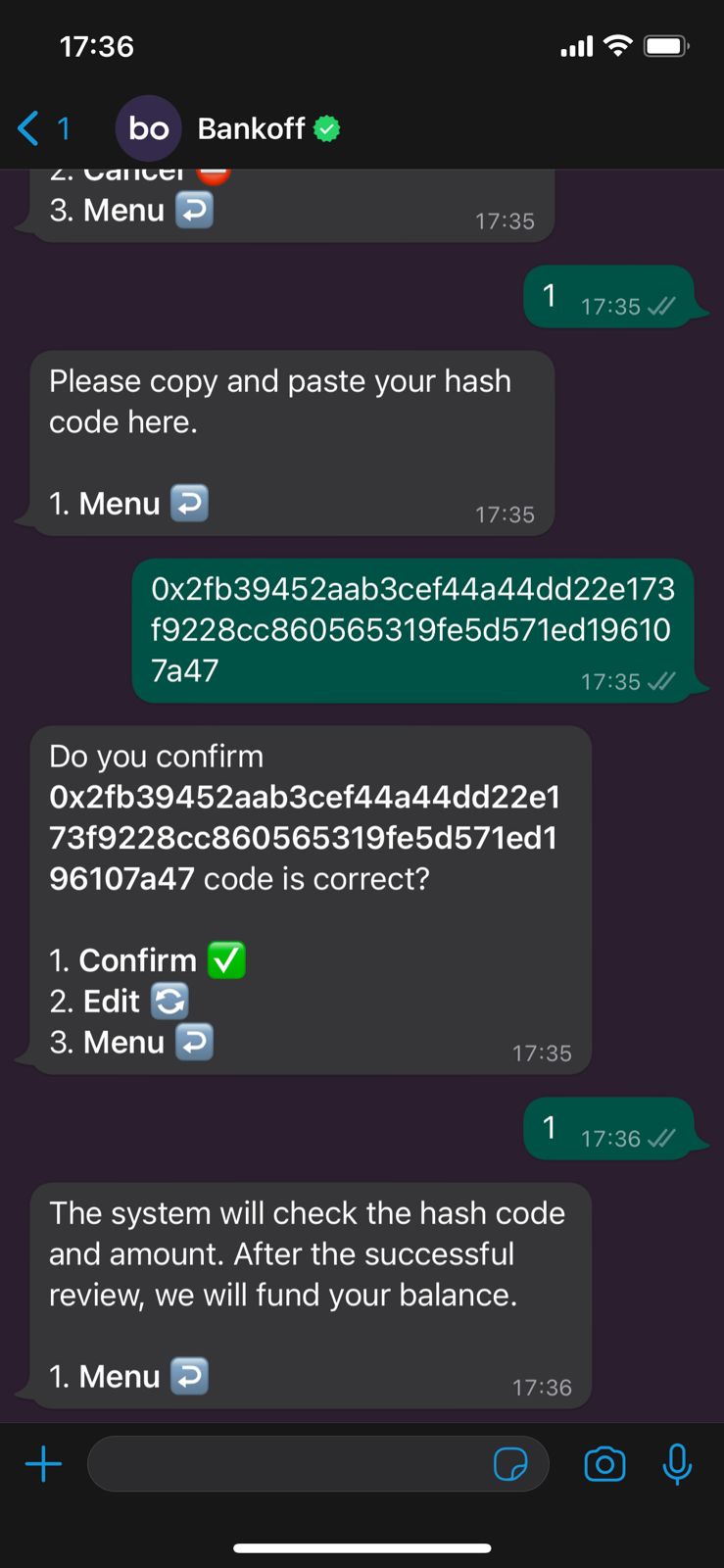Open Bankoff contact name in header
The width and height of the screenshot is (724, 1568).
(x=251, y=128)
